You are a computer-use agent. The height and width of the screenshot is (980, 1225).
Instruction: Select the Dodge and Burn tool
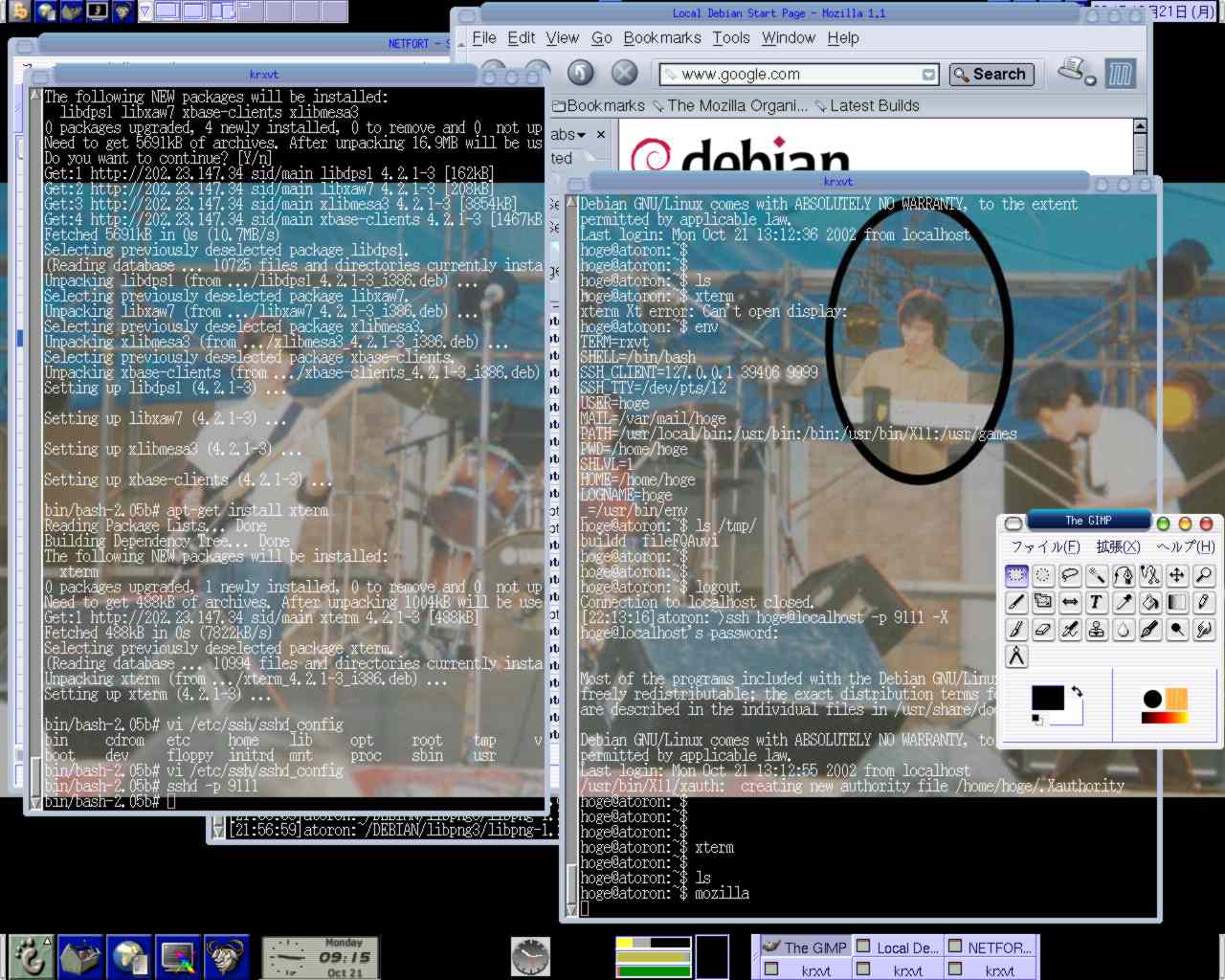click(x=1177, y=629)
